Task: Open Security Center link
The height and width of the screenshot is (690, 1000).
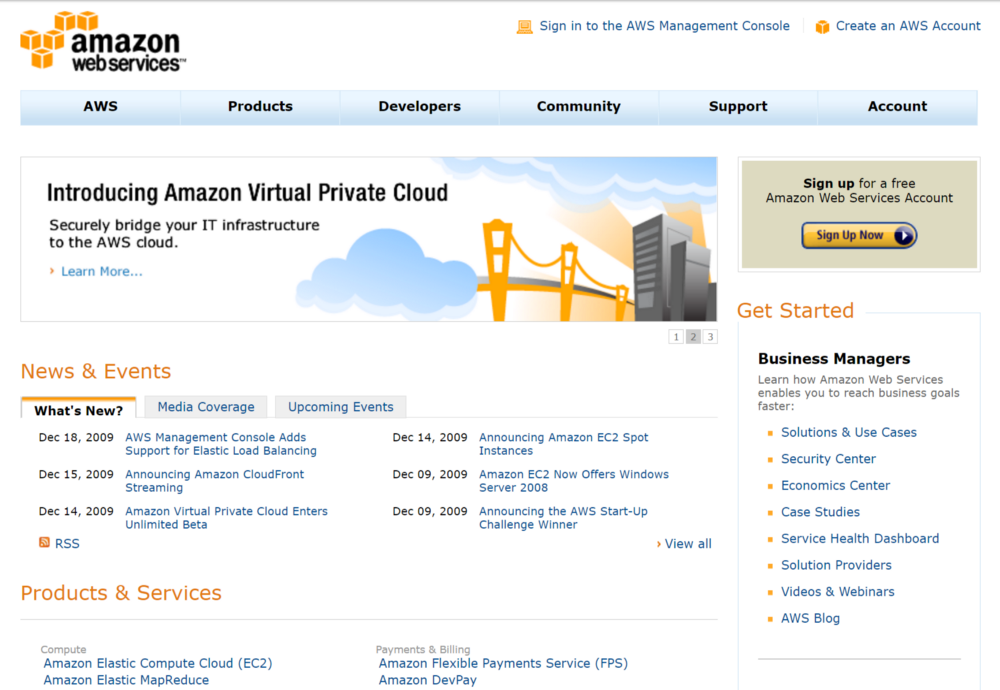Action: (x=828, y=459)
